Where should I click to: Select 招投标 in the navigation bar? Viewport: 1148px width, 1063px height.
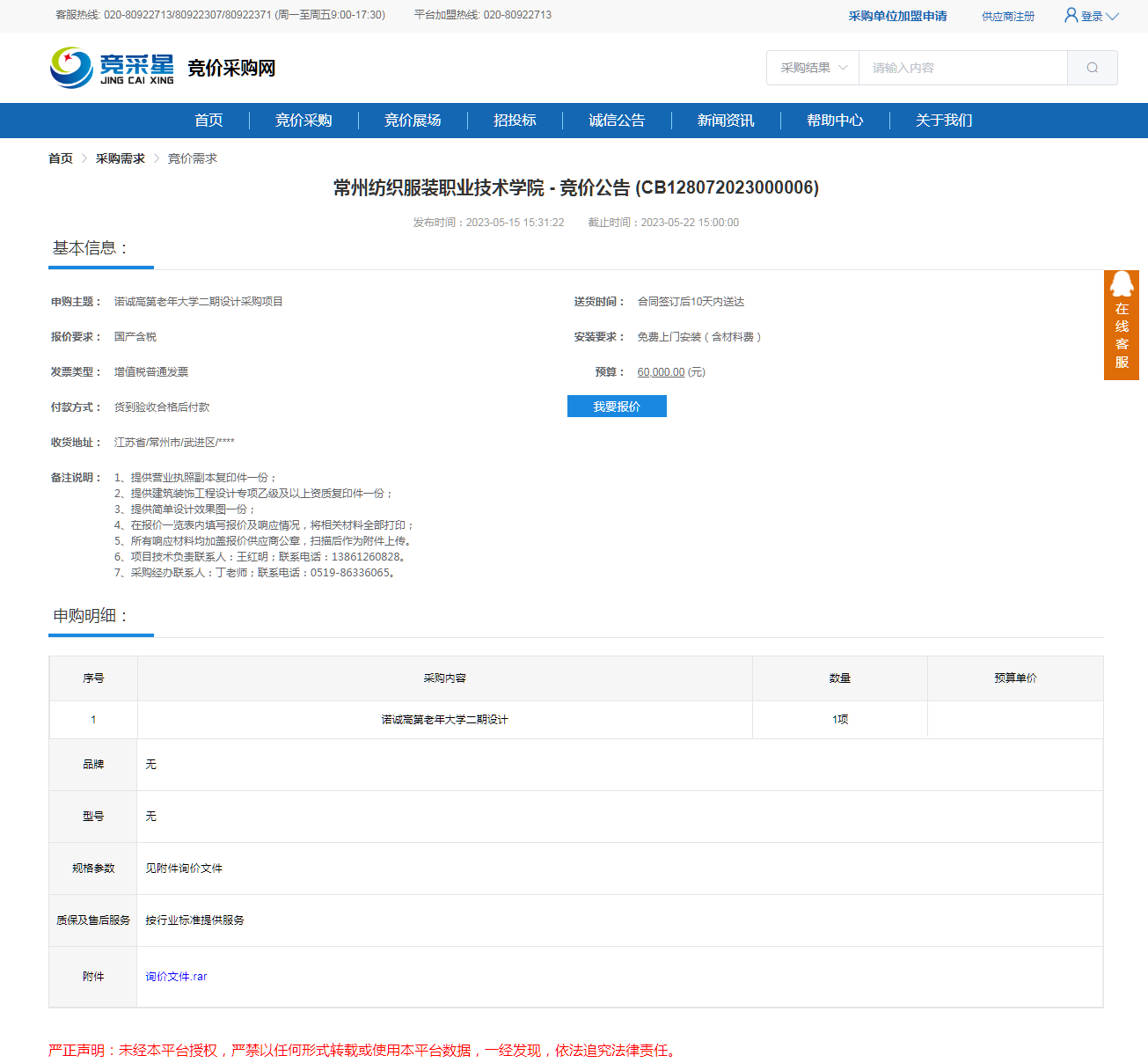[515, 121]
